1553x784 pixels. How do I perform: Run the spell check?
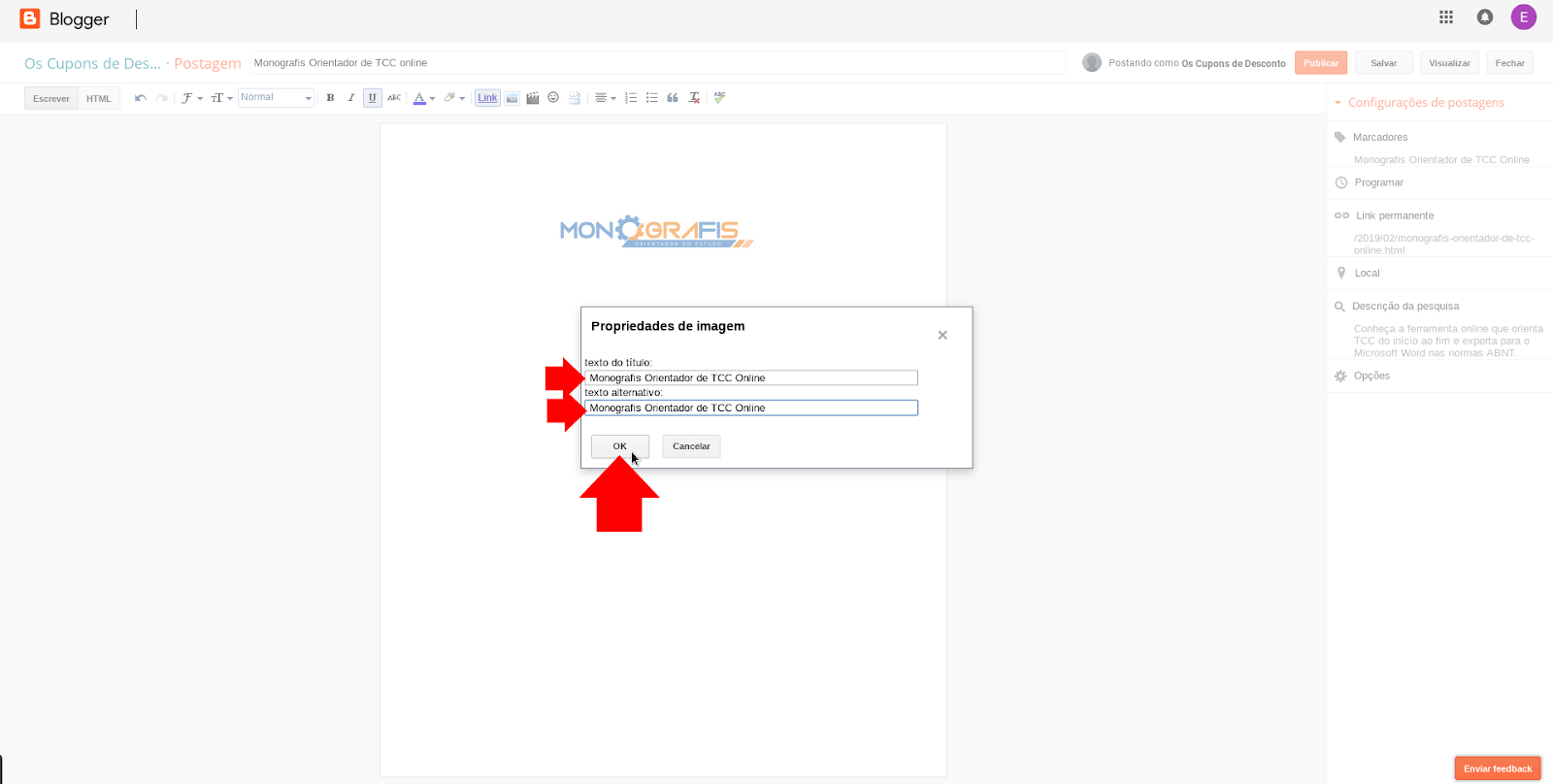[x=719, y=98]
